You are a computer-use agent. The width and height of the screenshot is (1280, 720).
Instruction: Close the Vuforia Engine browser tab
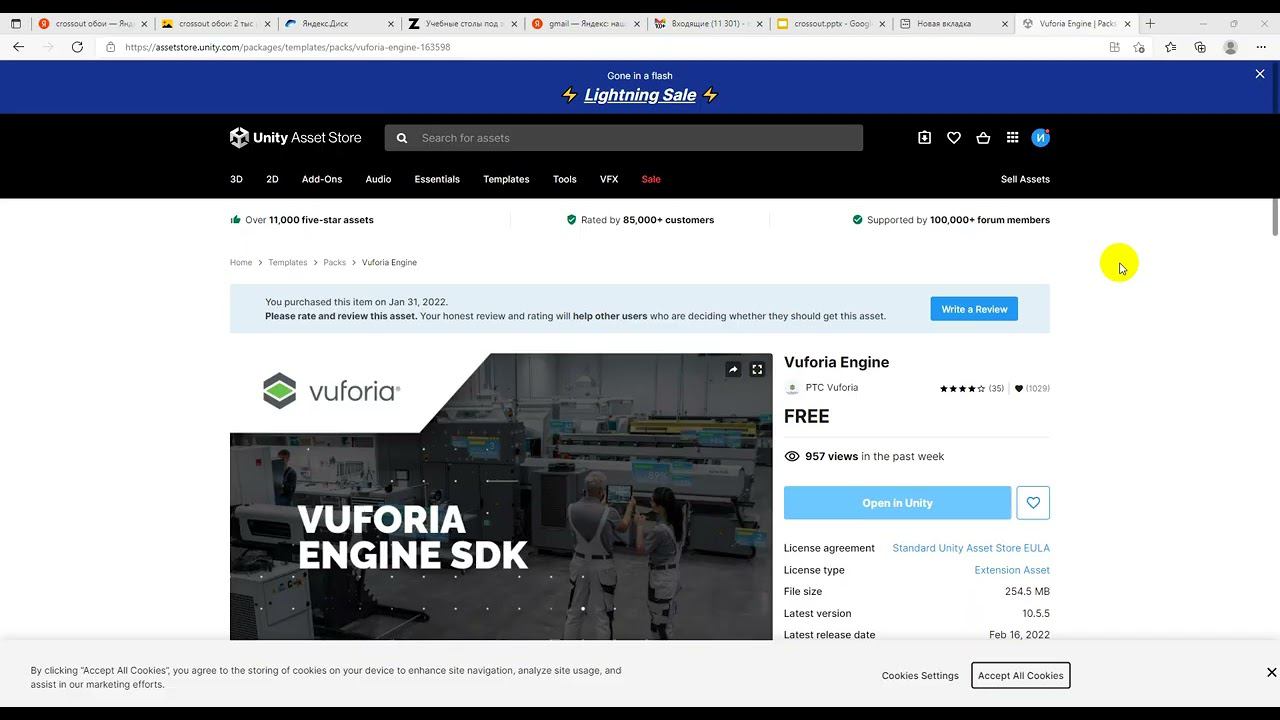point(1127,24)
